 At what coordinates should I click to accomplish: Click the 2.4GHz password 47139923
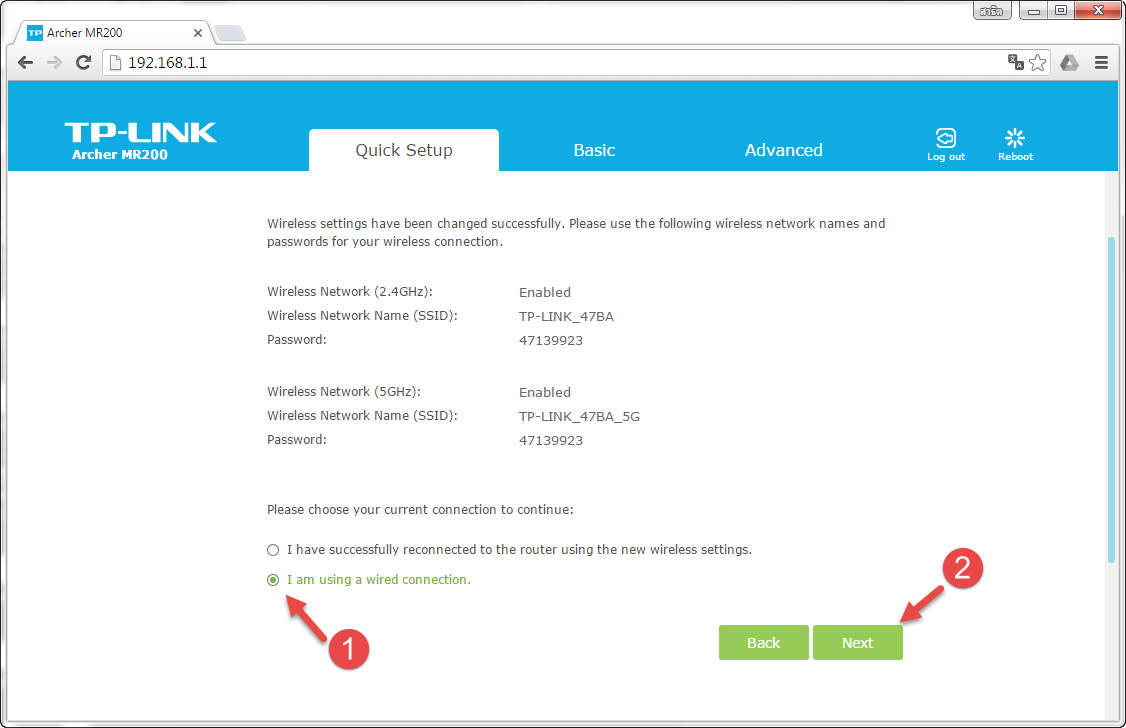click(551, 340)
